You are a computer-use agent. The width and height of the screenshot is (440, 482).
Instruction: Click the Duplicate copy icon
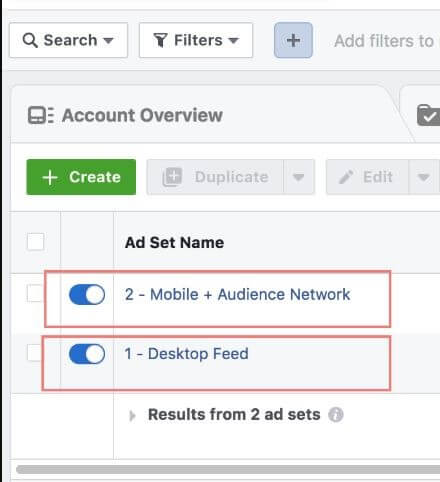click(x=172, y=177)
